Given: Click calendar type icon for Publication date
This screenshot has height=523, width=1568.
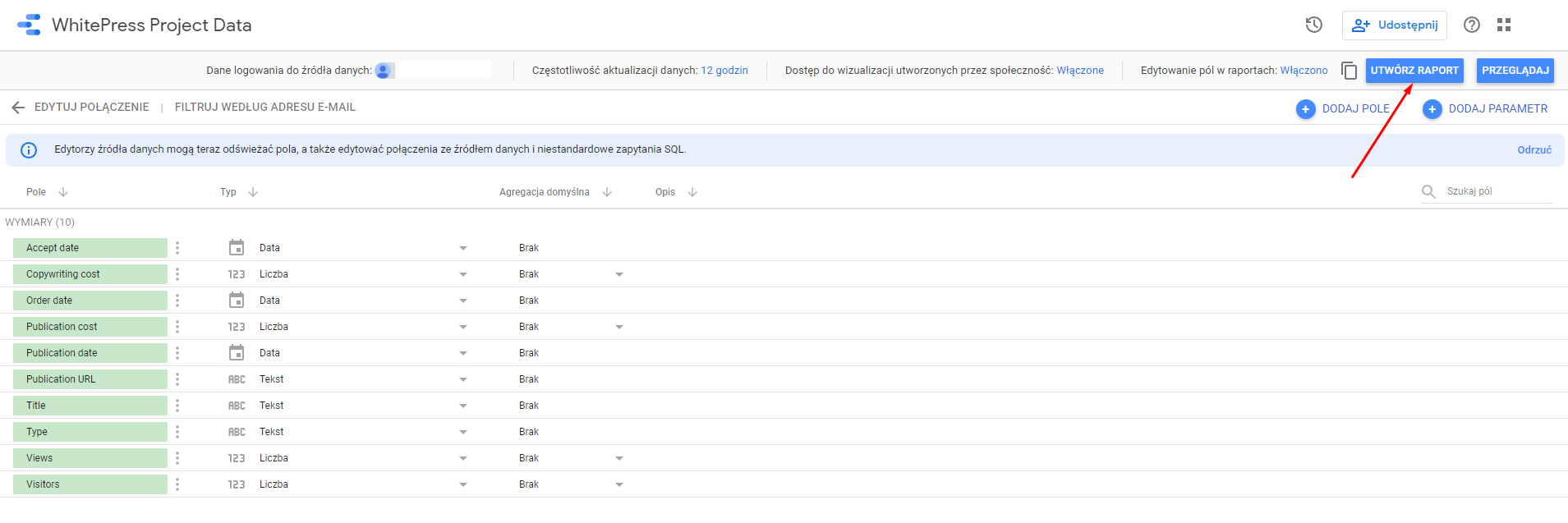Looking at the screenshot, I should click(237, 353).
